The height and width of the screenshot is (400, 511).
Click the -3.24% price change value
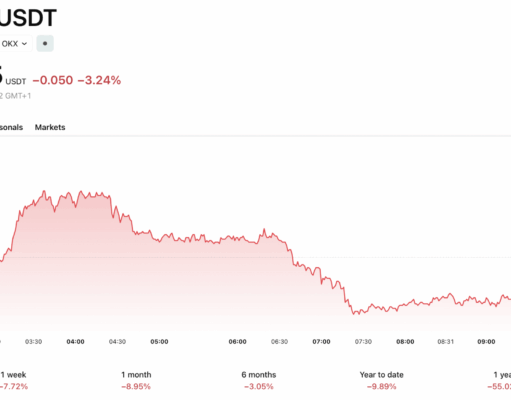(x=99, y=80)
